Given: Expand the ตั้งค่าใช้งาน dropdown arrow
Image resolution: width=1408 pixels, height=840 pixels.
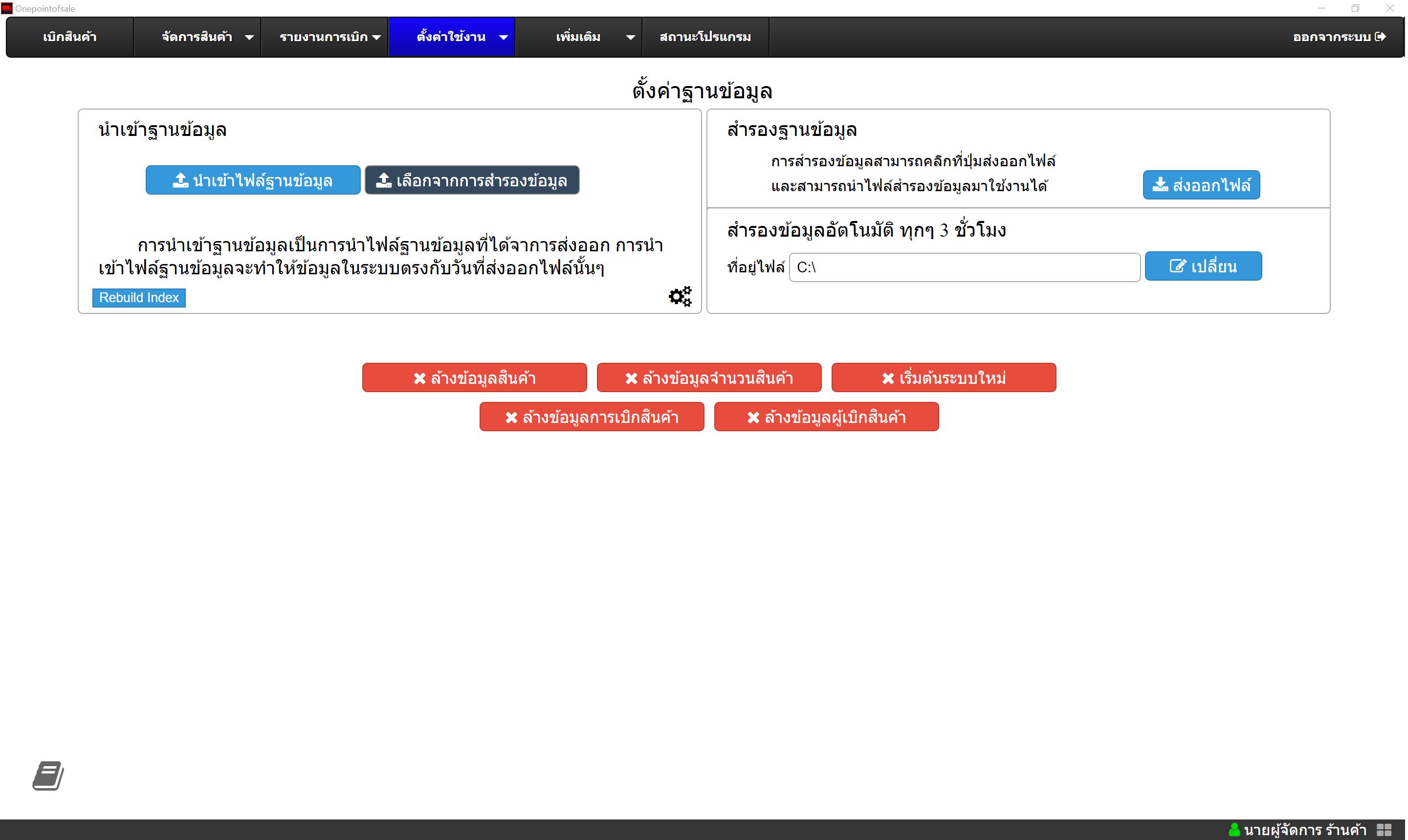Looking at the screenshot, I should [x=503, y=37].
